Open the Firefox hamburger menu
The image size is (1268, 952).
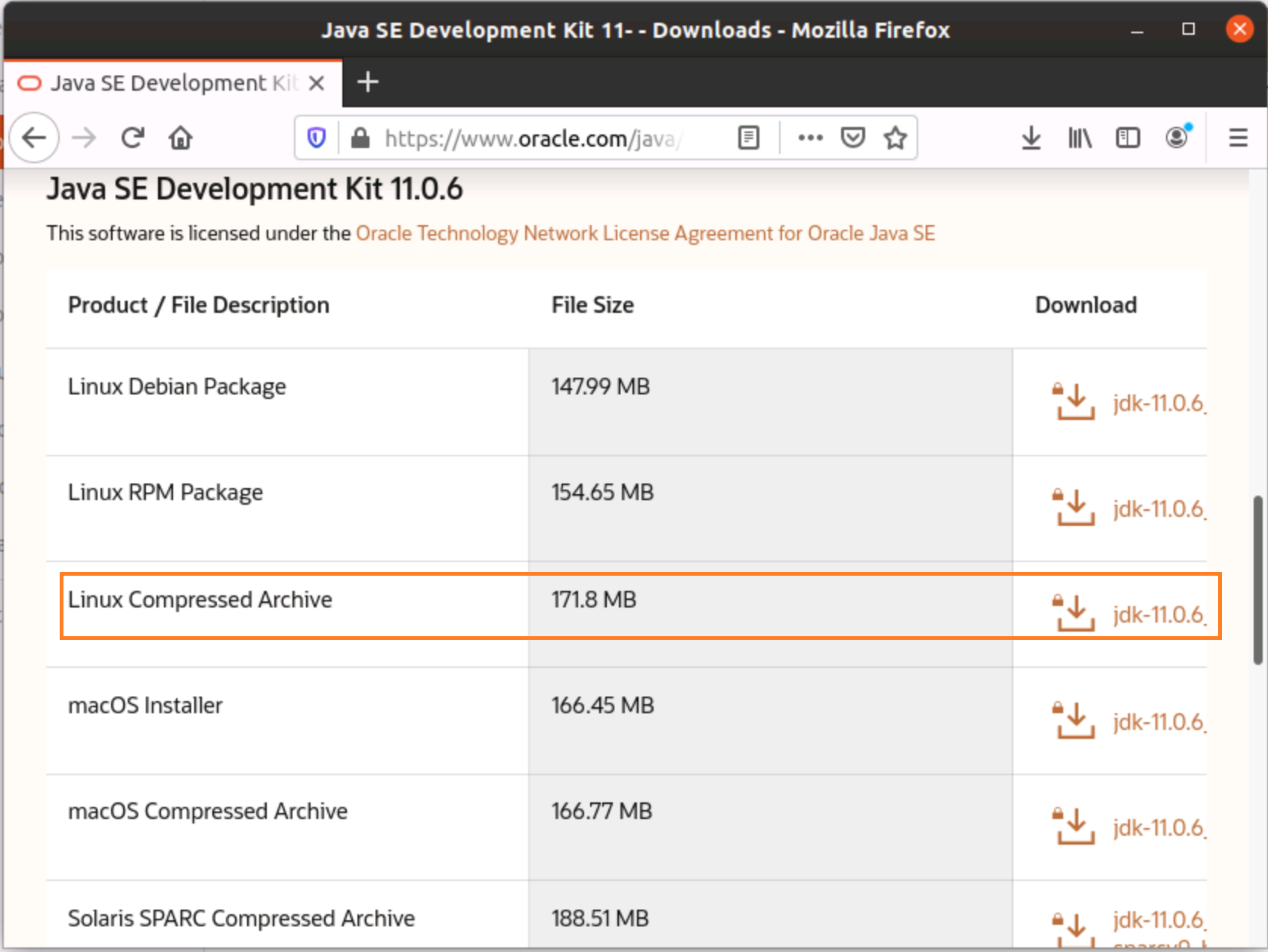tap(1238, 138)
